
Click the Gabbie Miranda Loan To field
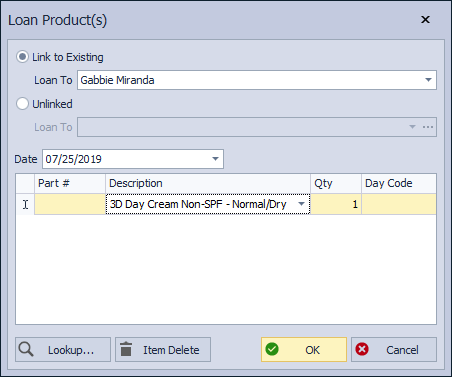point(257,80)
